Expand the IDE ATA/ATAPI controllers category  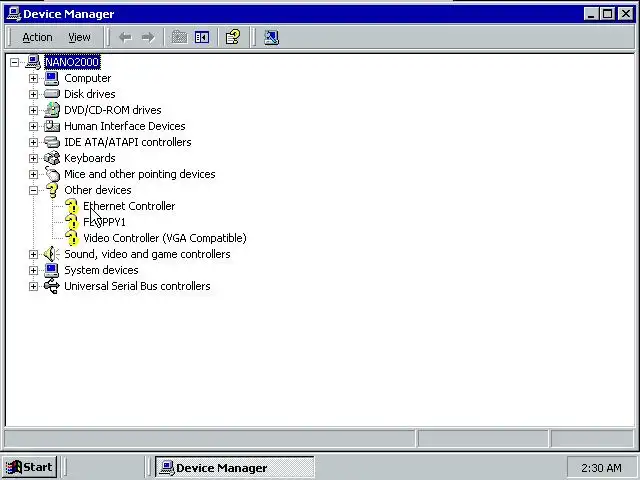[x=33, y=142]
